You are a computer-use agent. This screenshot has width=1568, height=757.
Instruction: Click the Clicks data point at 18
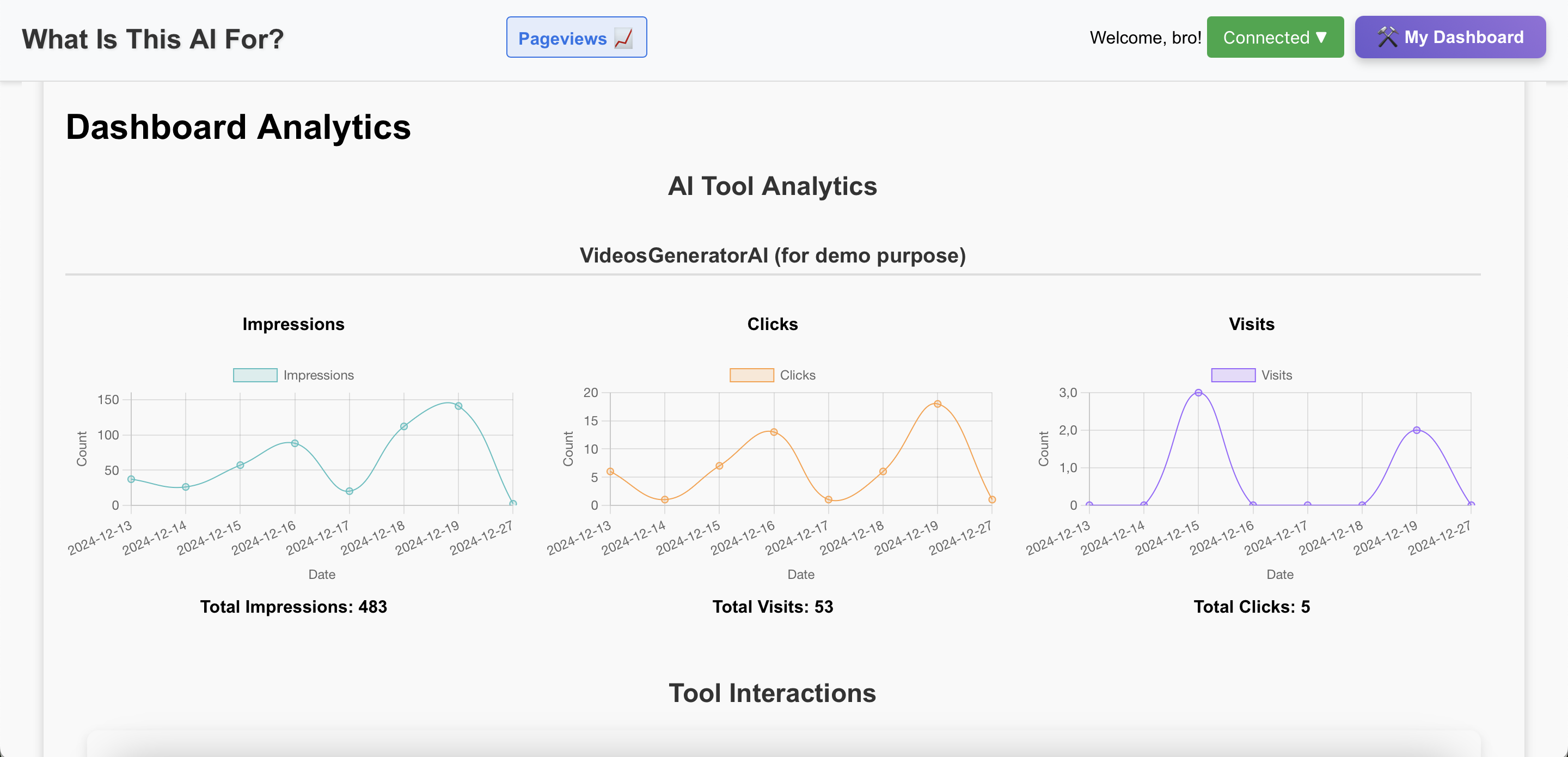pos(938,404)
